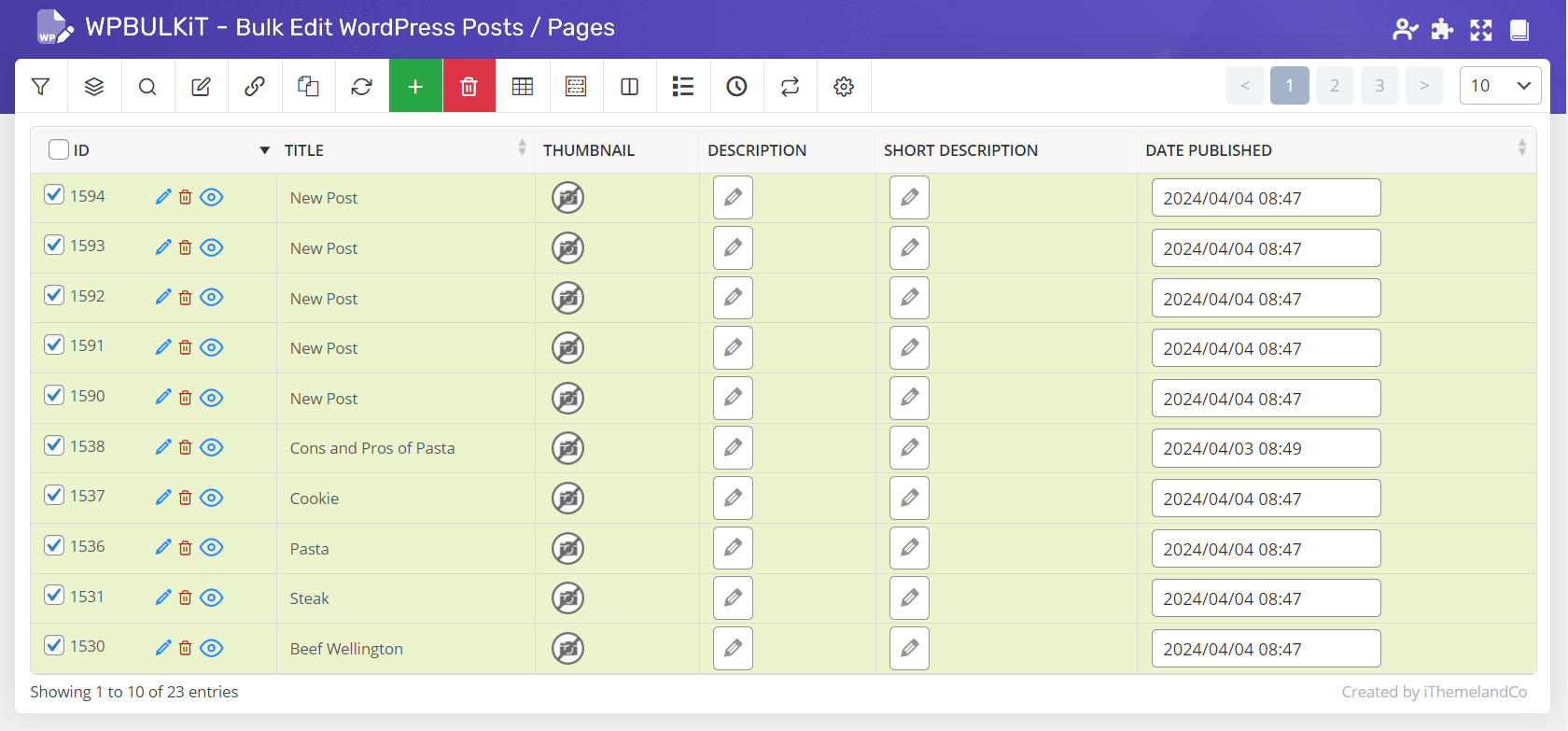Open the filter funnel tool
The image size is (1568, 731).
[41, 87]
